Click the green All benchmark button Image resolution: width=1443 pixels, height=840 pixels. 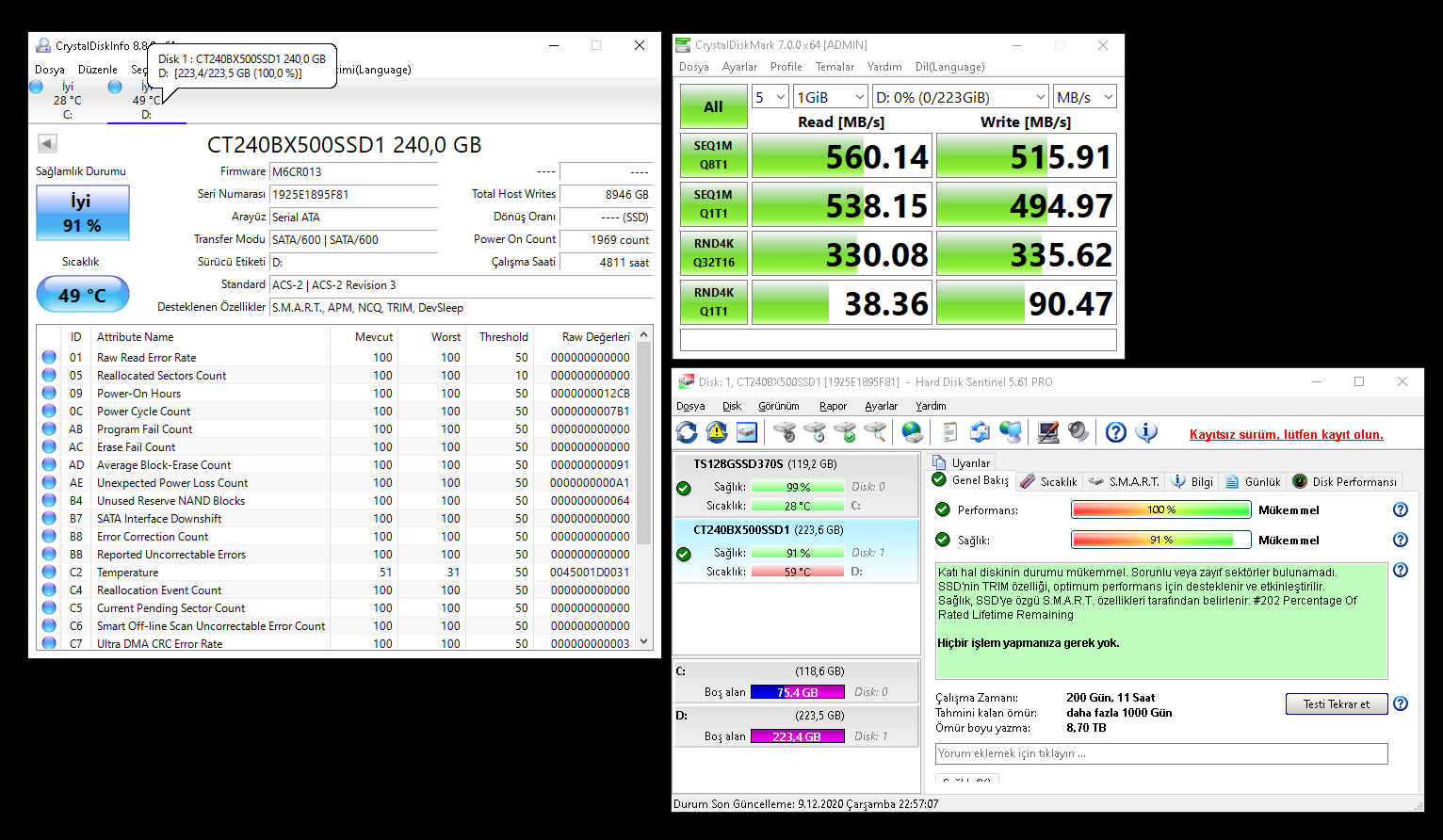713,106
